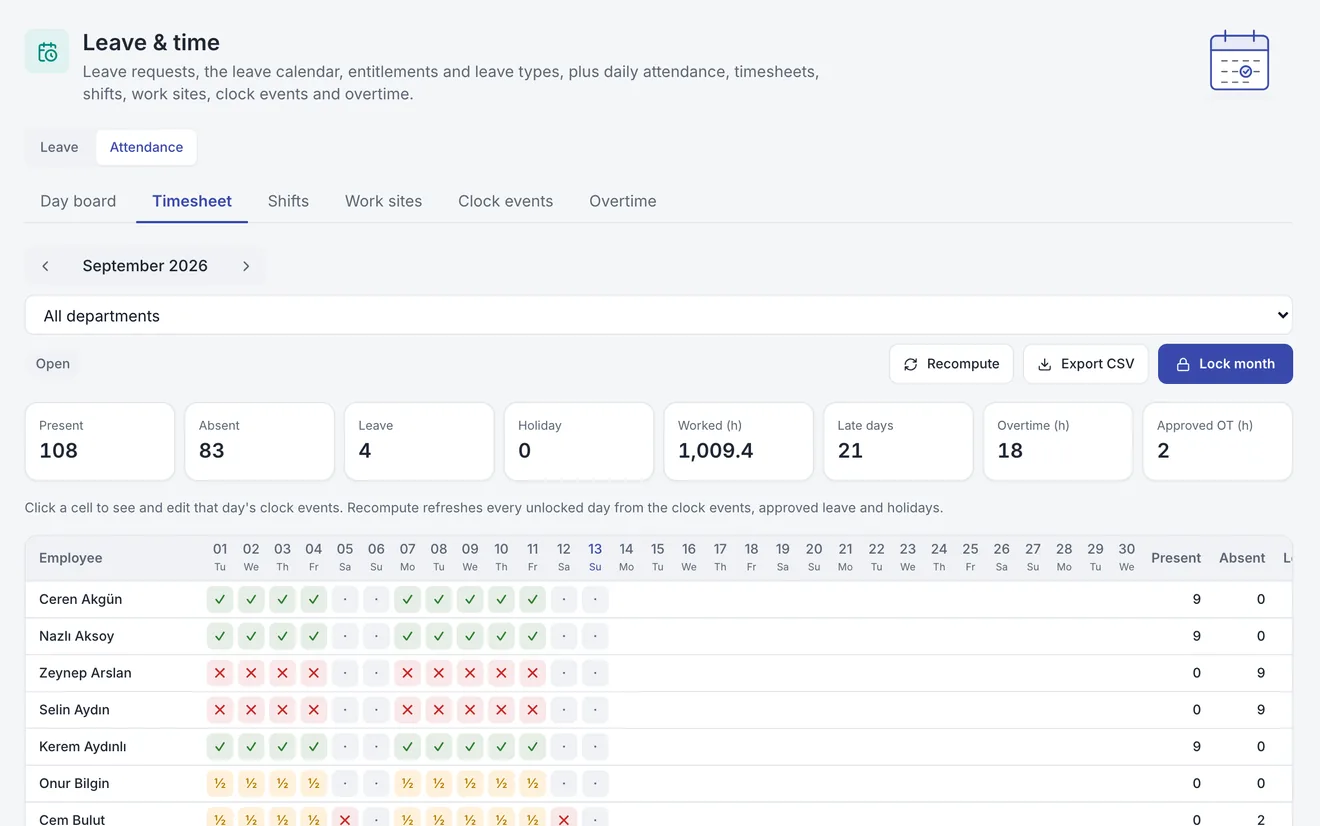Click the day 13 Su column header
Viewport: 1320px width, 826px height.
pyautogui.click(x=595, y=557)
